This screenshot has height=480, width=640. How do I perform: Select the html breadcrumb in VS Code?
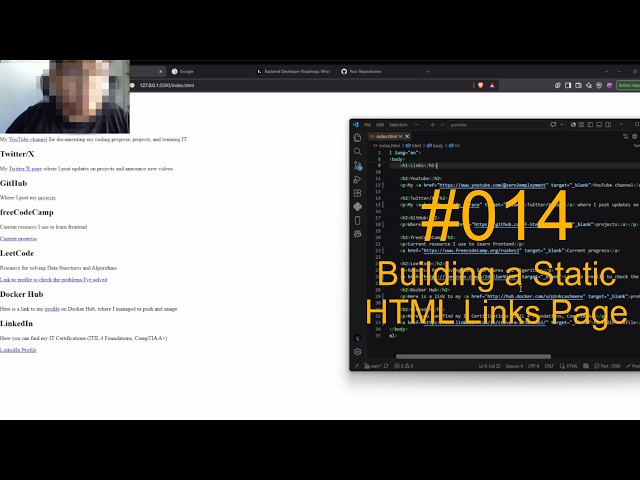pos(414,145)
